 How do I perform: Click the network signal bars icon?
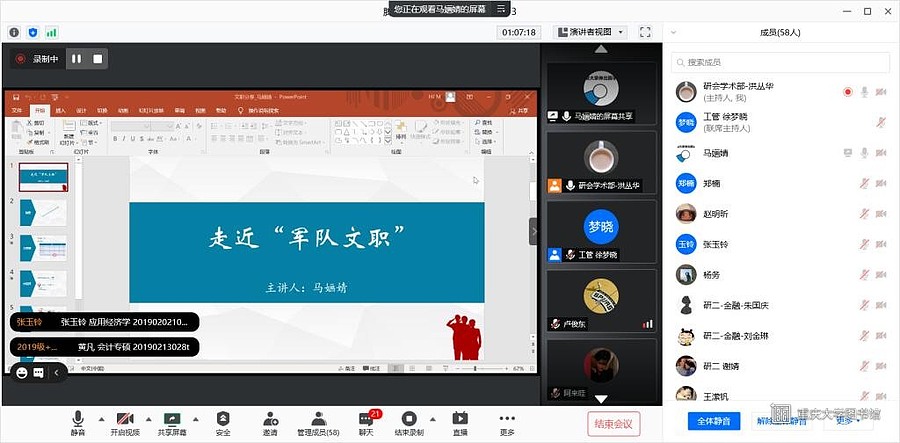pos(52,32)
